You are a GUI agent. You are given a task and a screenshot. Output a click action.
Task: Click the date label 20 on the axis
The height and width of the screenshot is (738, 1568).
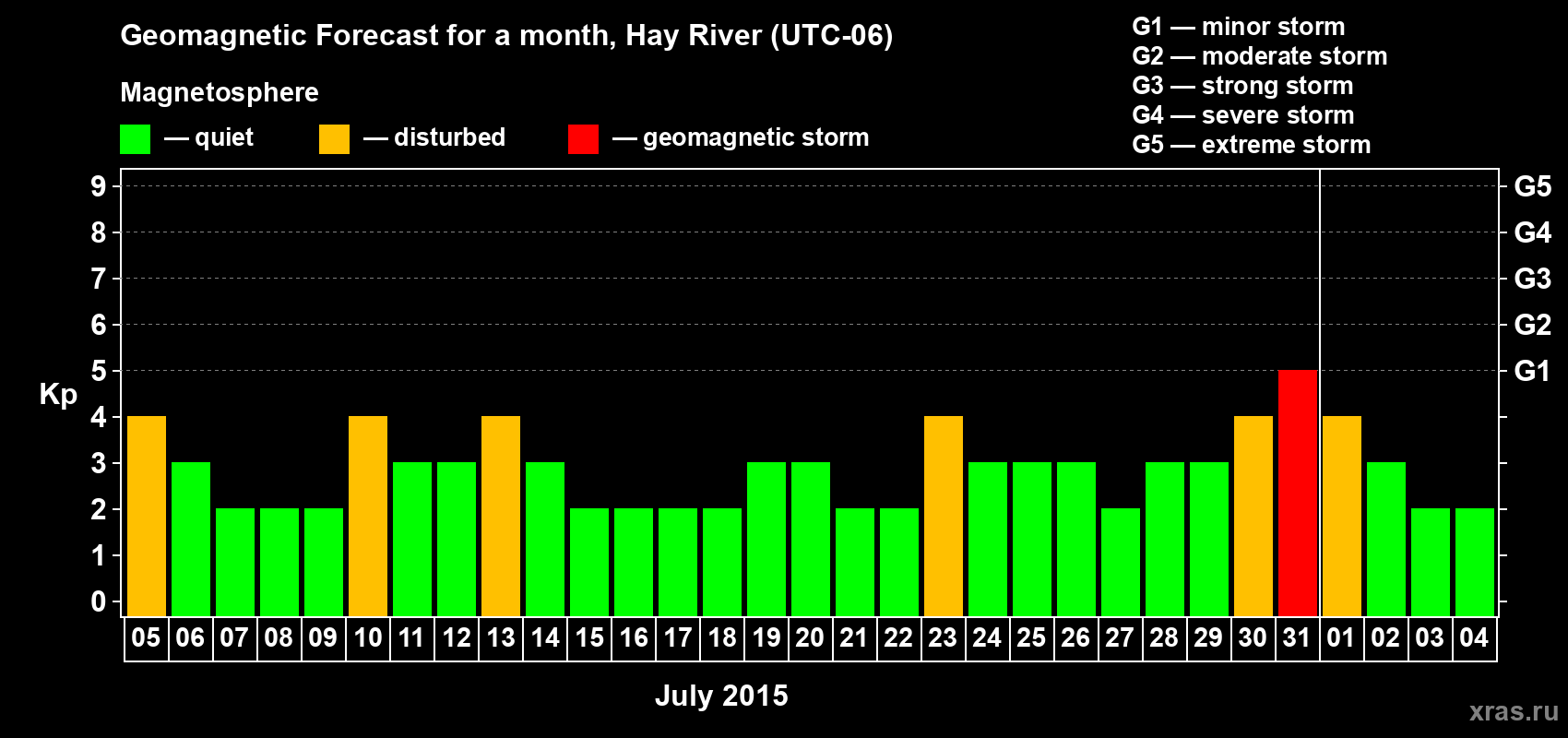(x=810, y=638)
